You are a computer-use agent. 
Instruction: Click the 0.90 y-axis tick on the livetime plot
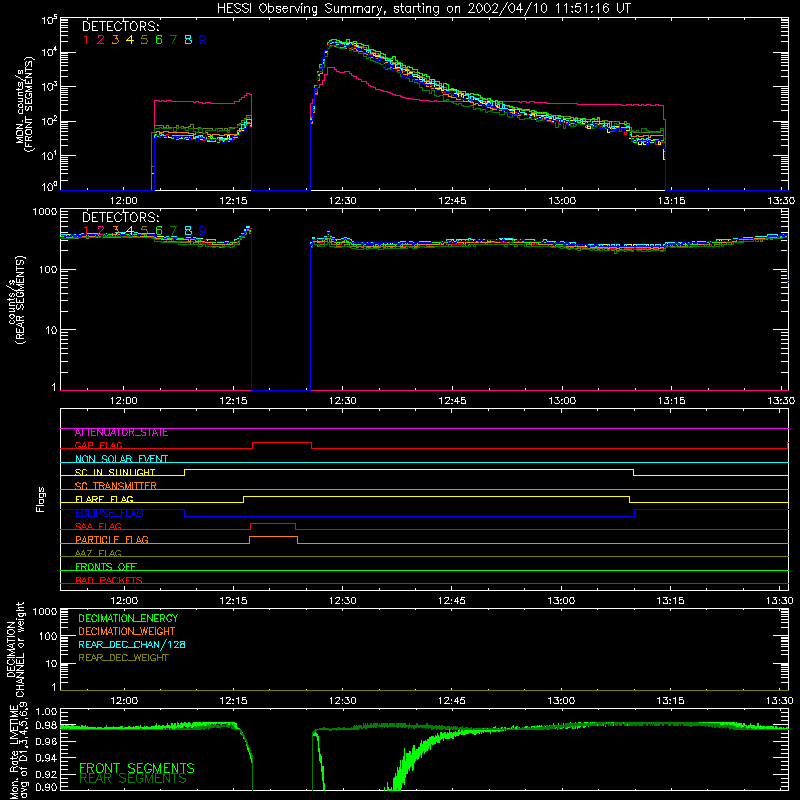[x=47, y=787]
